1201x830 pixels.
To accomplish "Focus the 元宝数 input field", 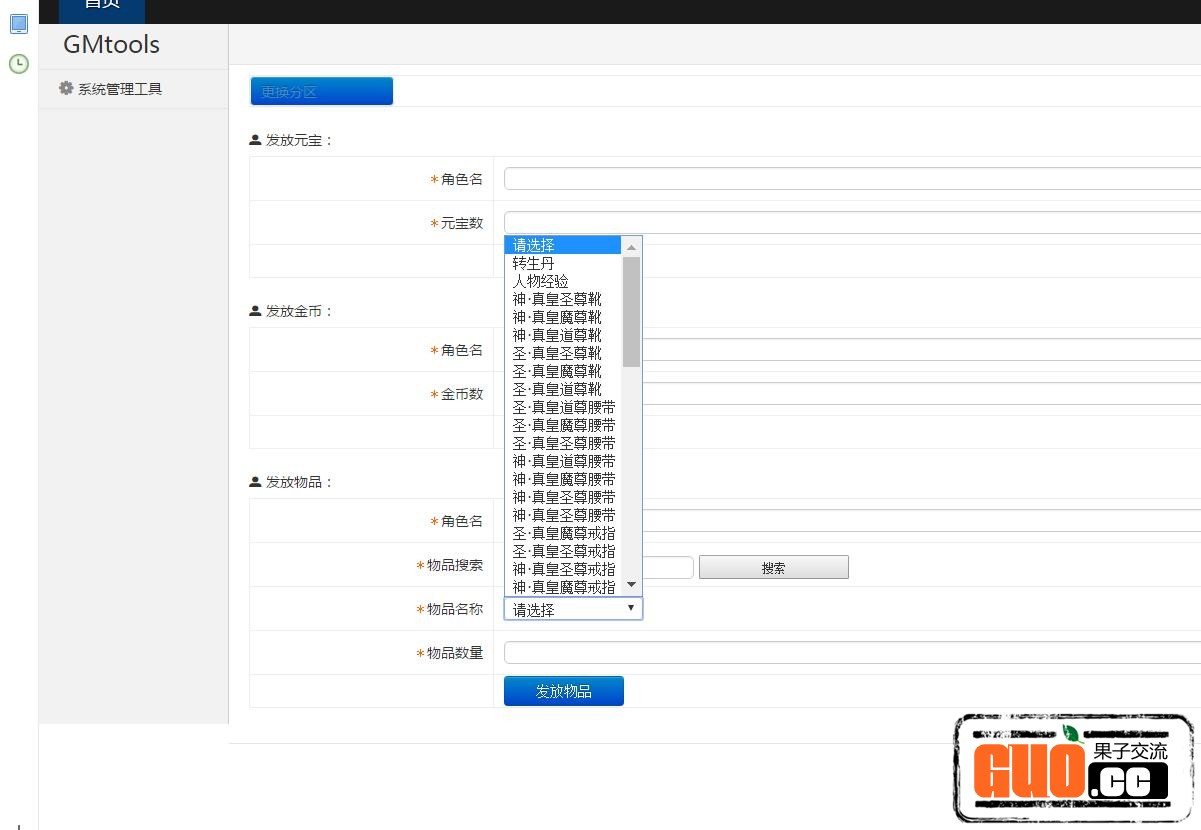I will point(850,222).
